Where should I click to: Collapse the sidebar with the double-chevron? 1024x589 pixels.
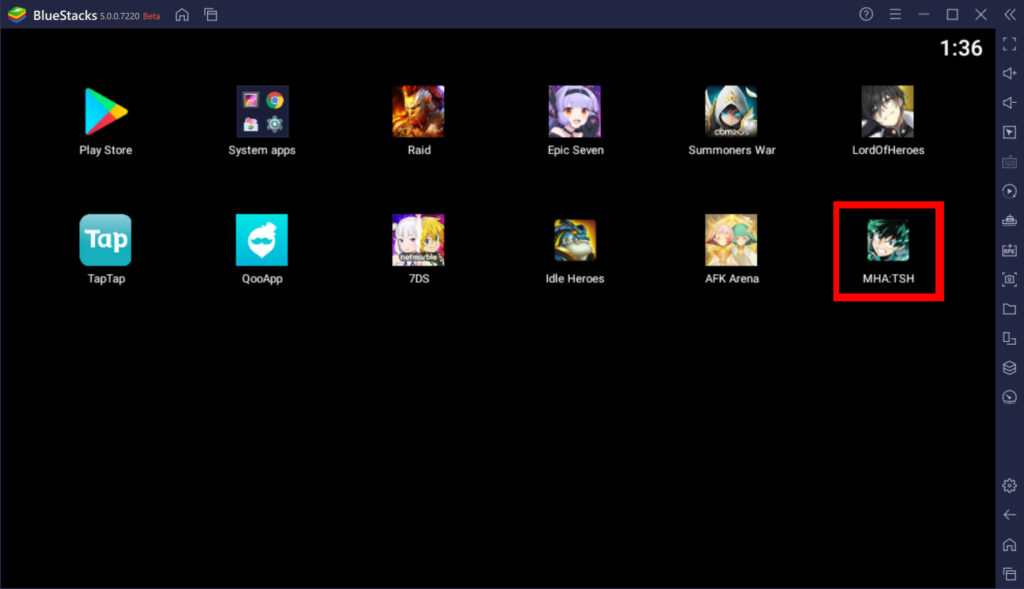(x=1009, y=14)
